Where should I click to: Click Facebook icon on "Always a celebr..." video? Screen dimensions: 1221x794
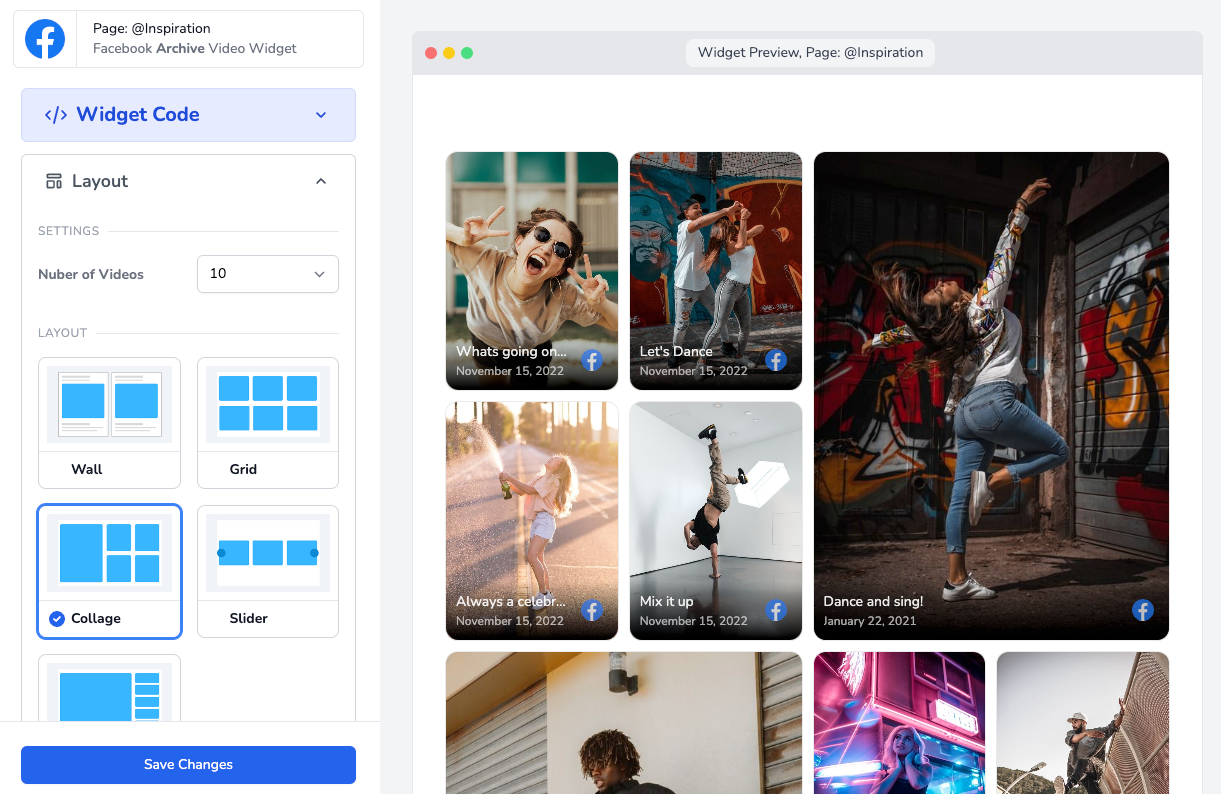click(592, 610)
